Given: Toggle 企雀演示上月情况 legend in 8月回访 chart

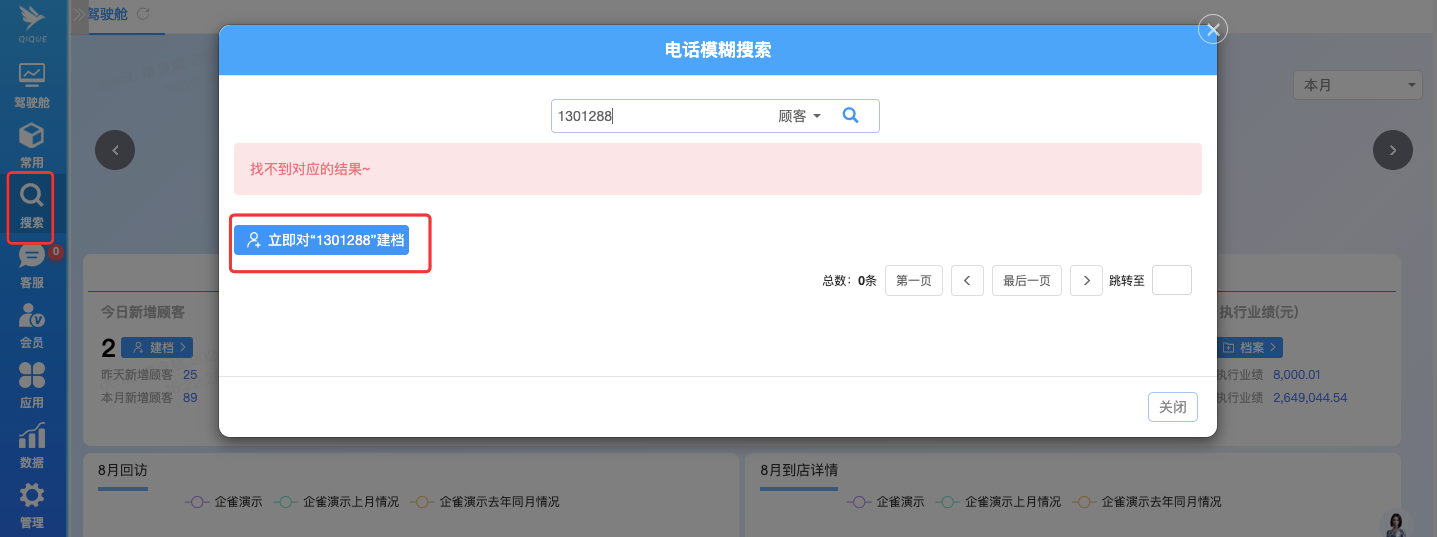Looking at the screenshot, I should 339,502.
